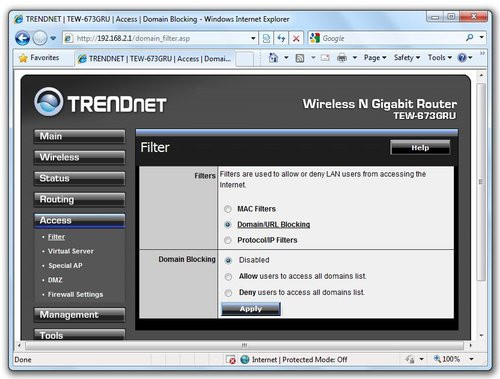Click the browser Forward arrow button
The width and height of the screenshot is (500, 379).
[40, 38]
